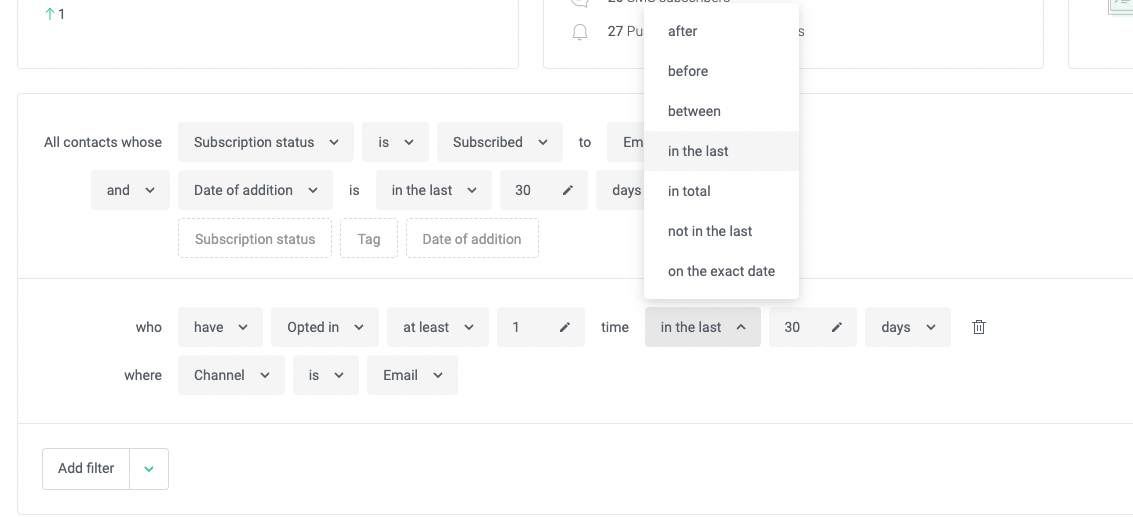Add the dashed Date of addition suggestion

(x=472, y=239)
